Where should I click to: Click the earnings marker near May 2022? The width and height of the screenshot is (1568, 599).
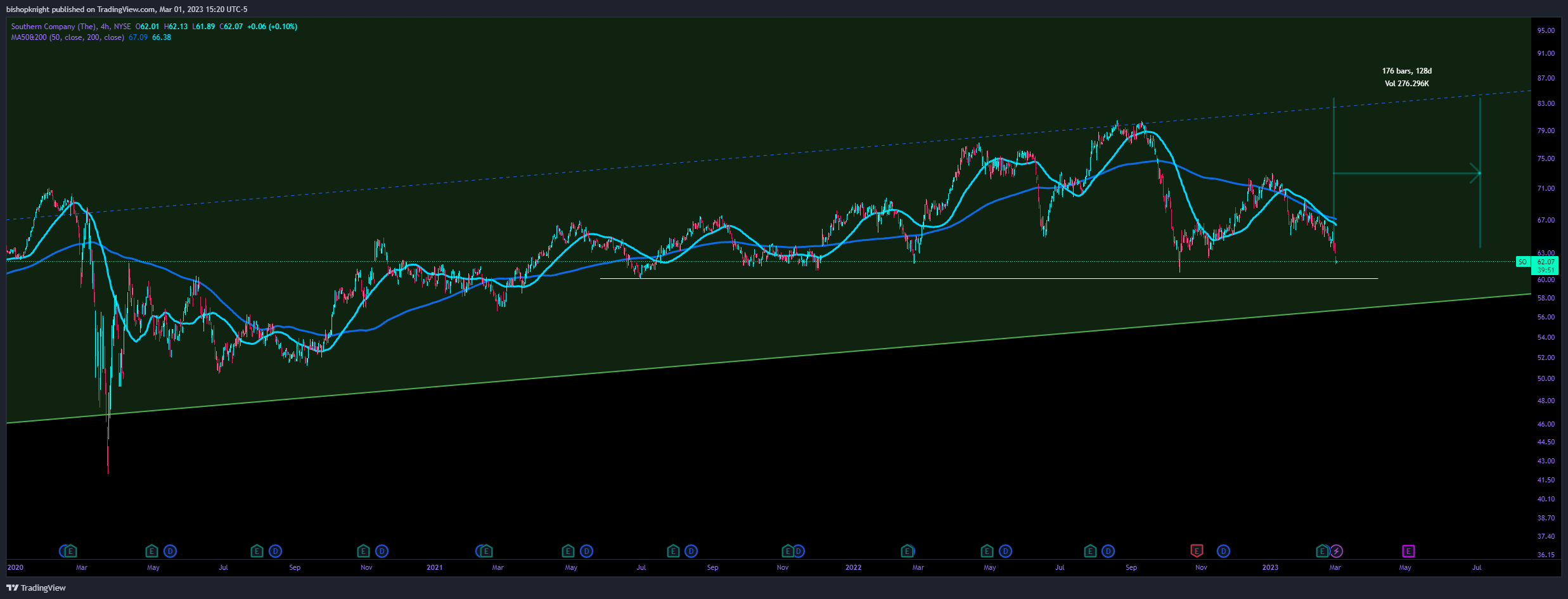coord(987,551)
